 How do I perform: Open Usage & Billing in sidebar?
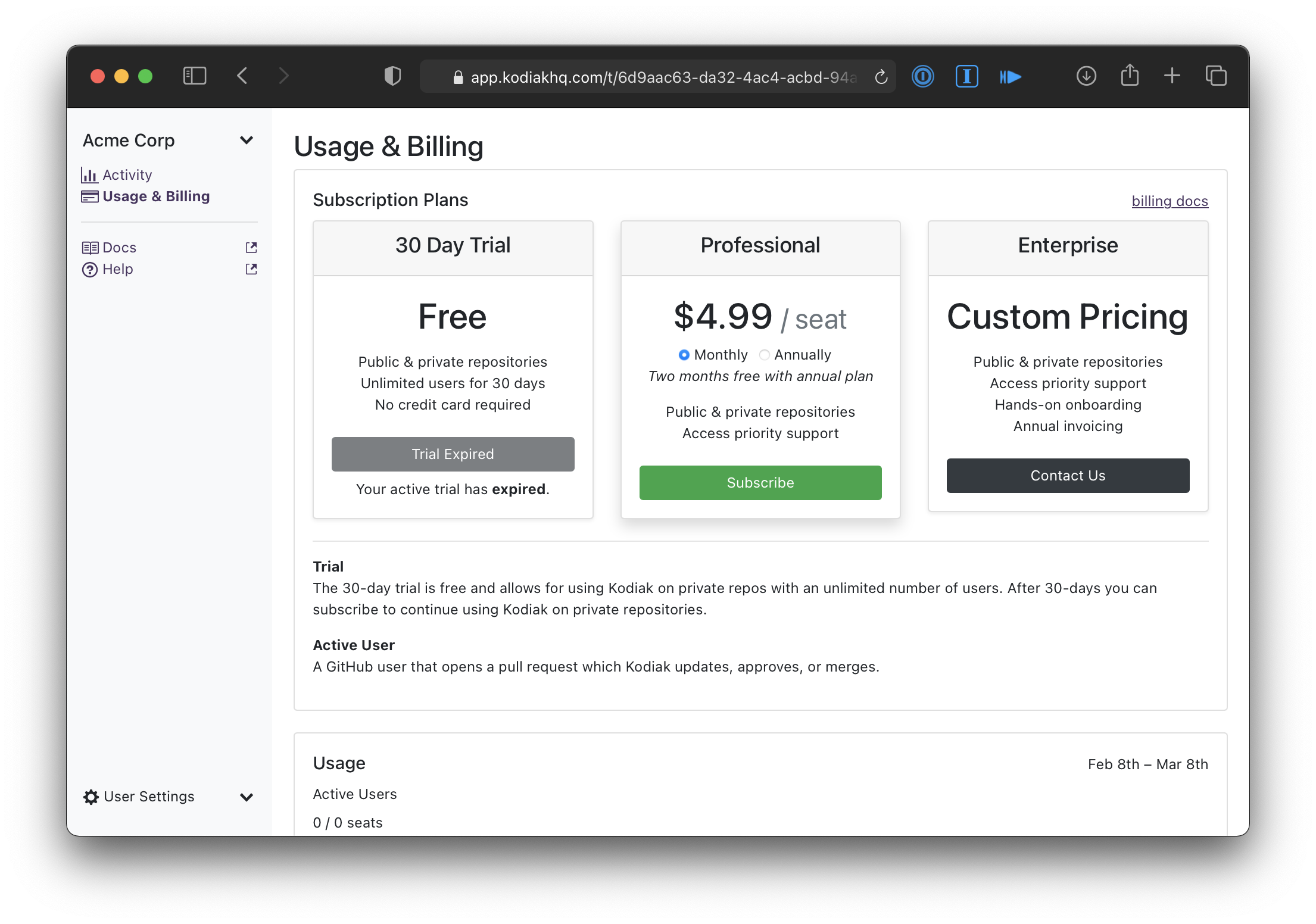[155, 196]
